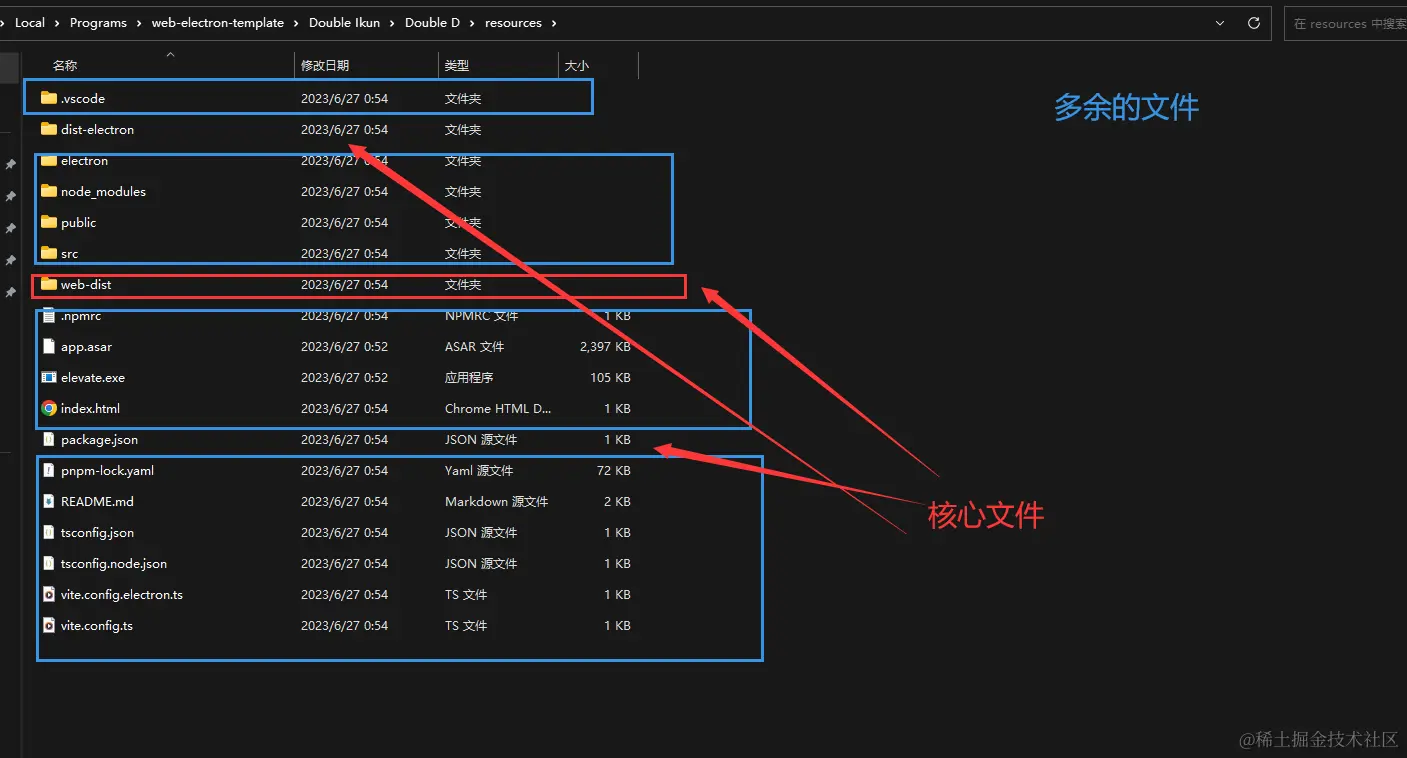1407x758 pixels.
Task: Open the web-electron-template breadcrumb folder
Action: coord(218,22)
